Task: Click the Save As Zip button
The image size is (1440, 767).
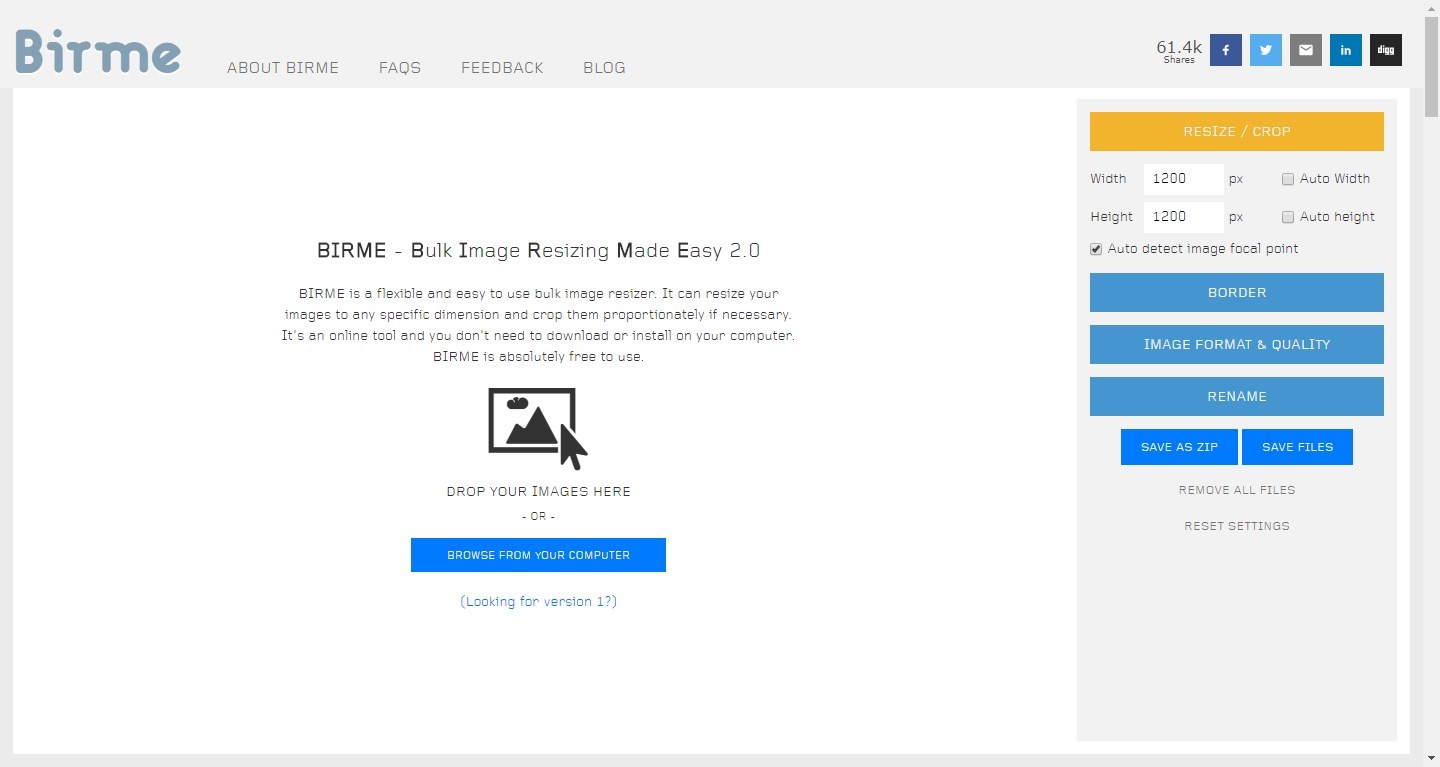Action: coord(1180,447)
